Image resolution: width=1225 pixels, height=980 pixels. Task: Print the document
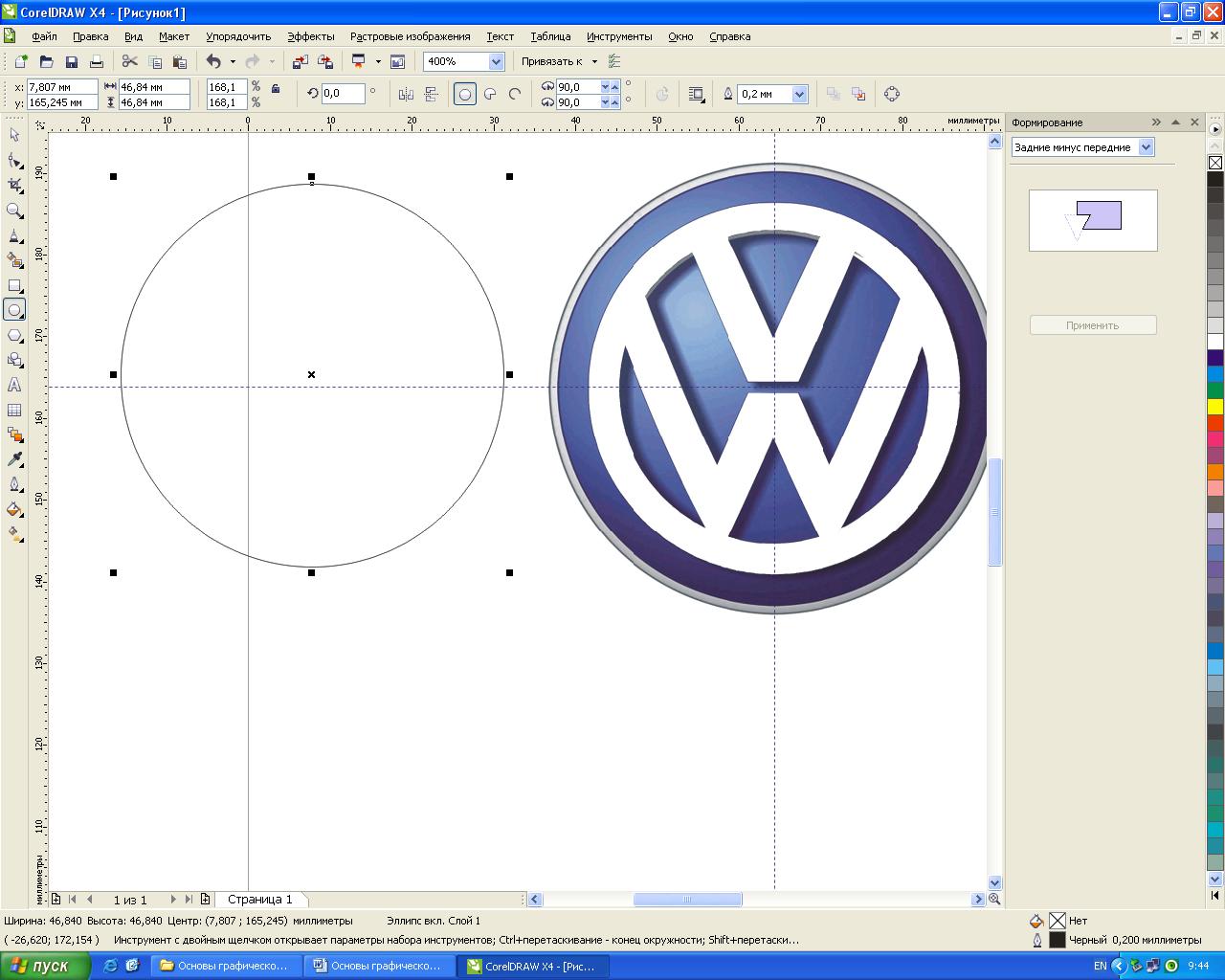tap(96, 61)
